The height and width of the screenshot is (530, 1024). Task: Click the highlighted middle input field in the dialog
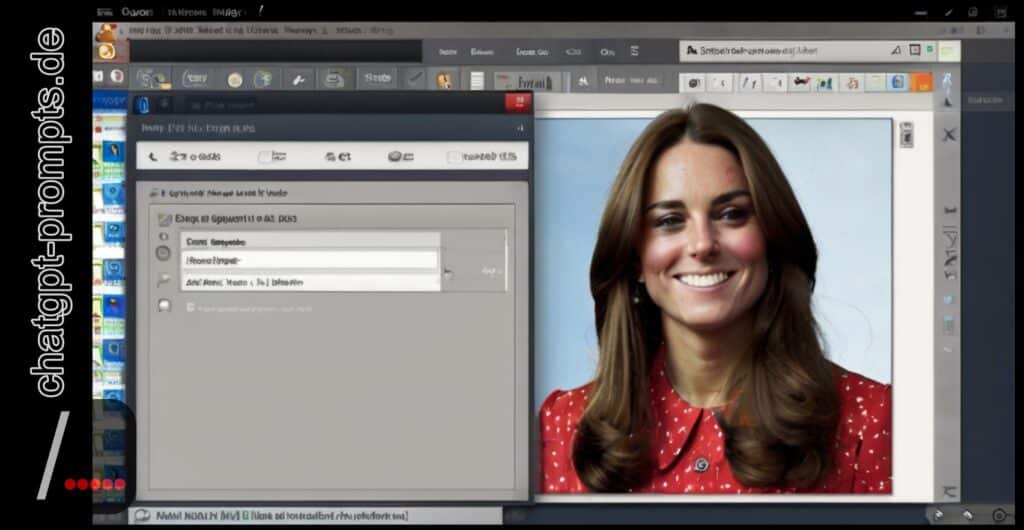tap(310, 260)
